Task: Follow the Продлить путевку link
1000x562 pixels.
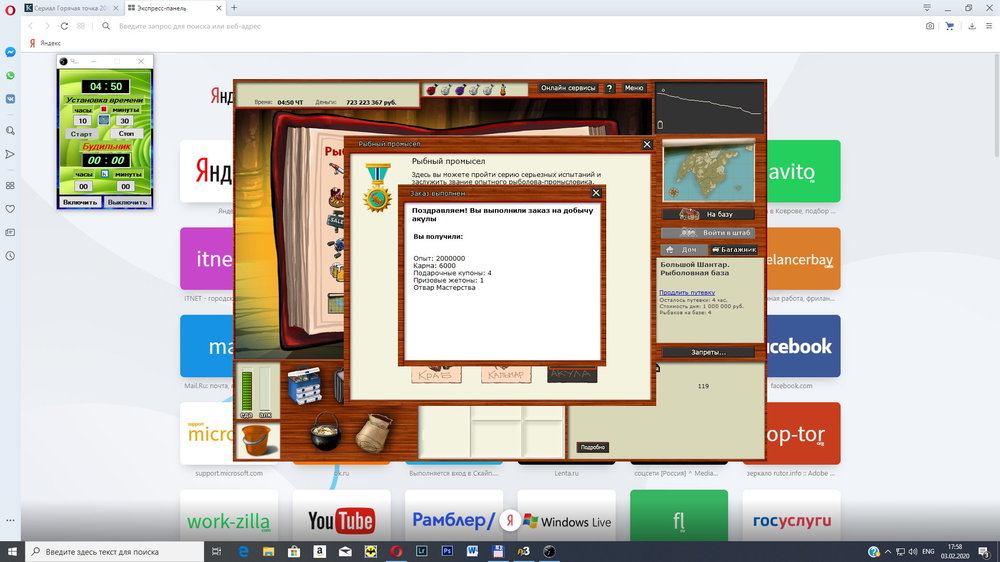Action: pos(687,292)
